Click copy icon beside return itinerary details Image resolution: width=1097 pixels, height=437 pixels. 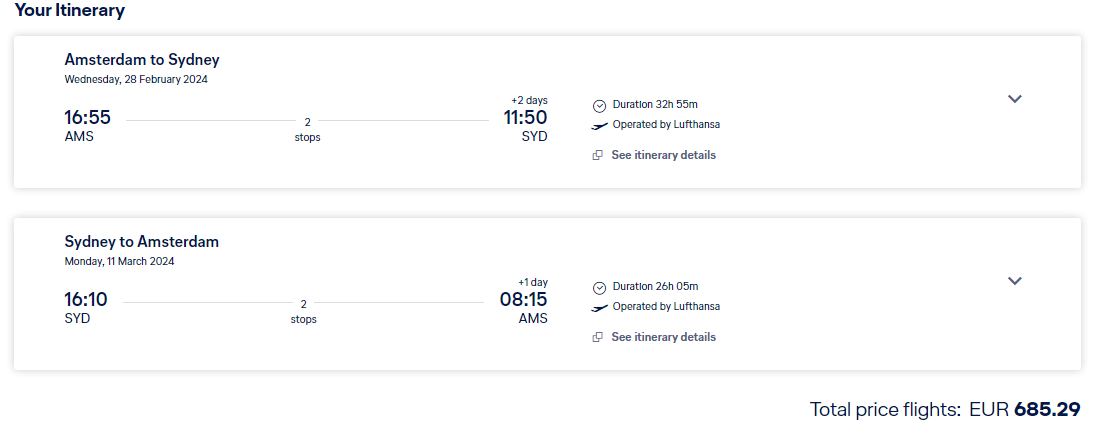[x=597, y=337]
